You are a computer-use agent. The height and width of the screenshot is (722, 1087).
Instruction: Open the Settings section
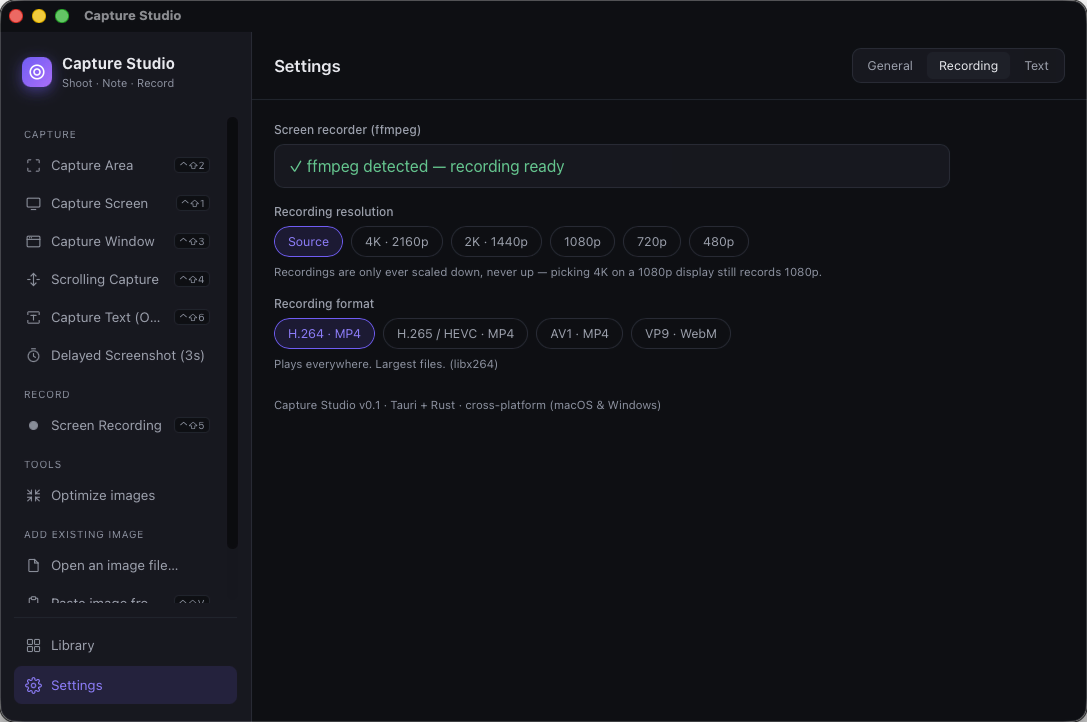125,686
